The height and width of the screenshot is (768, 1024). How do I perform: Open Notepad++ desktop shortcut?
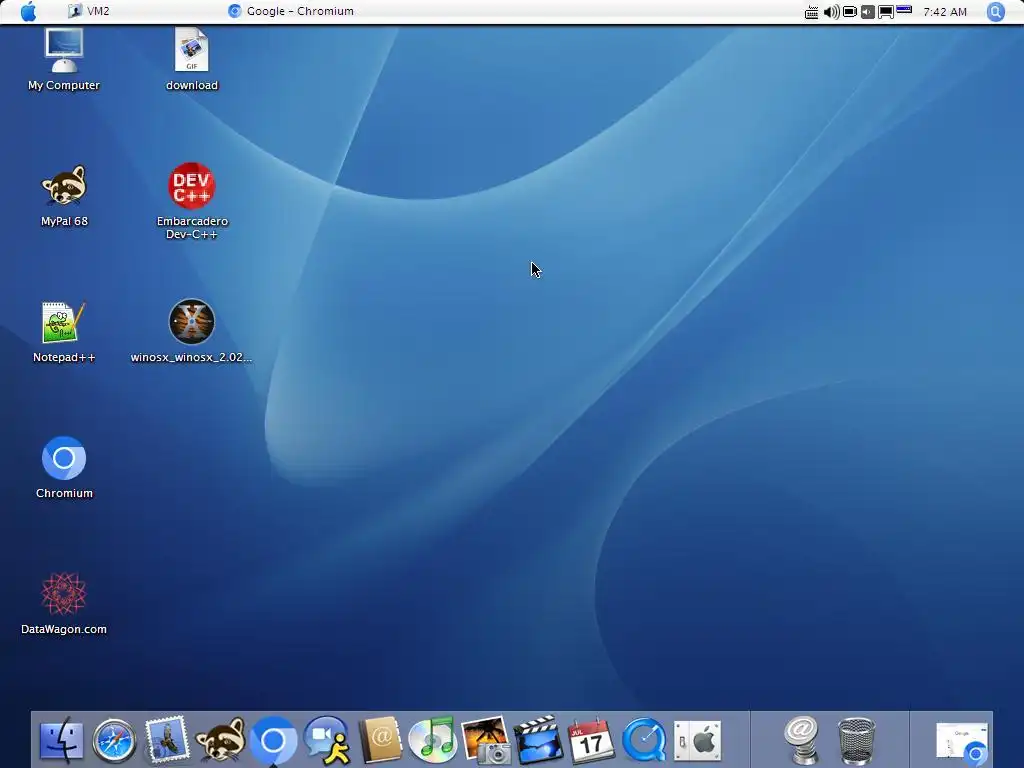64,332
